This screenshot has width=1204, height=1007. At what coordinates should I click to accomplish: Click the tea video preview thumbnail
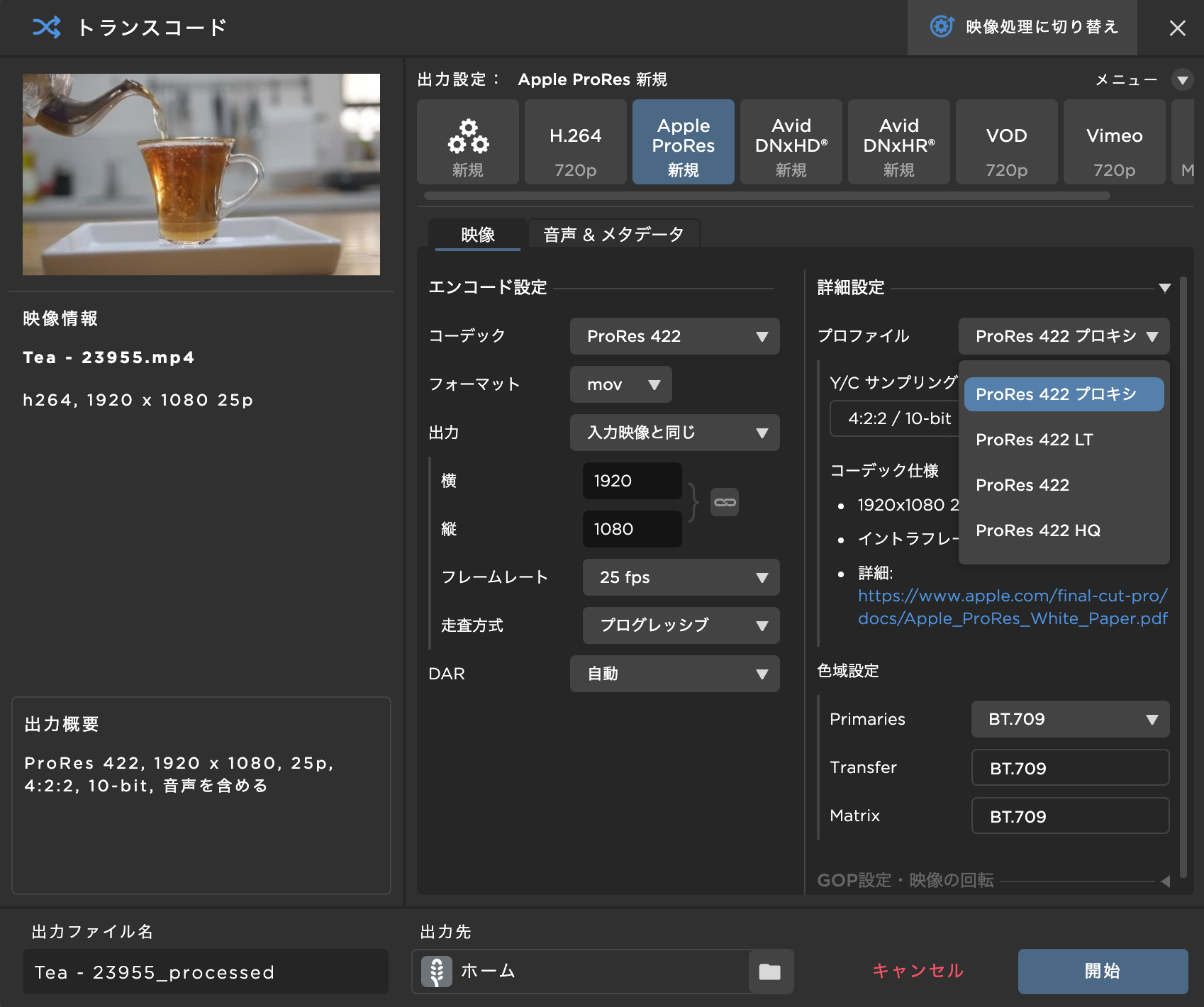coord(201,174)
